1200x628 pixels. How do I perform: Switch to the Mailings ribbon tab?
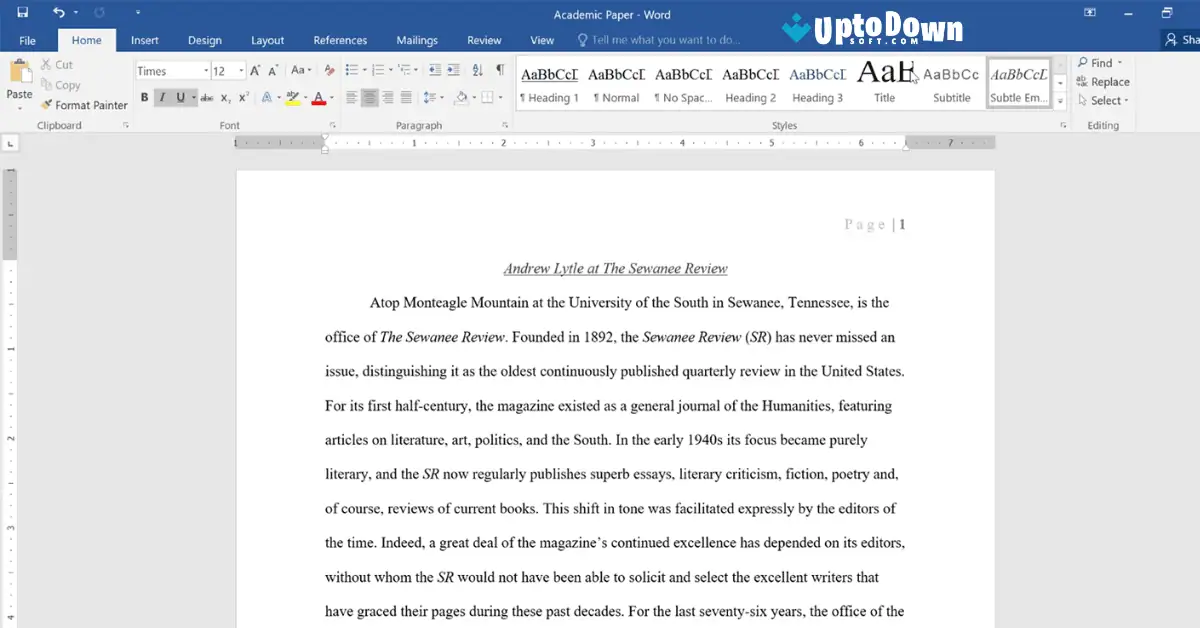[x=416, y=40]
